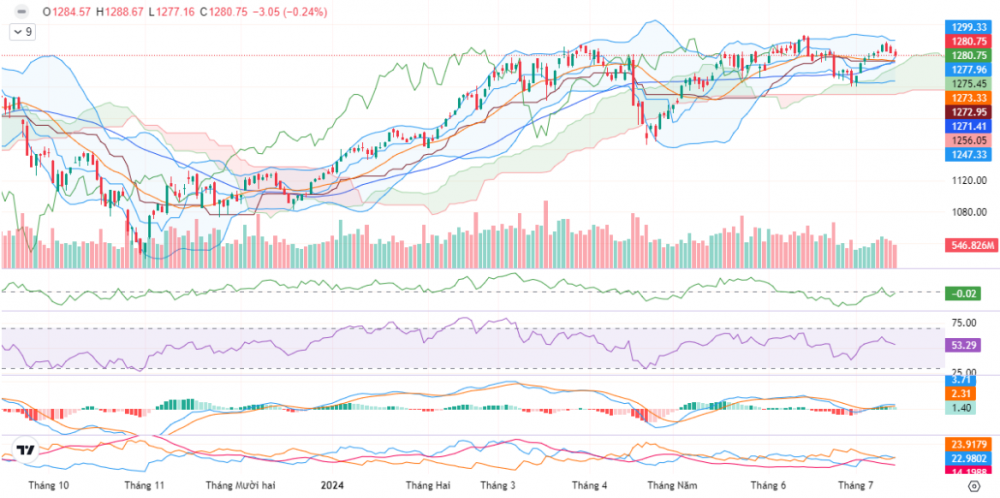Select the 1247.33 lower band price label

click(x=969, y=155)
